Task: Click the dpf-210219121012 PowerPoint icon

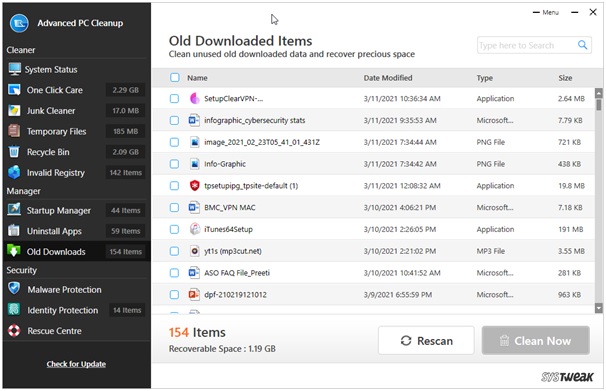Action: pos(194,294)
